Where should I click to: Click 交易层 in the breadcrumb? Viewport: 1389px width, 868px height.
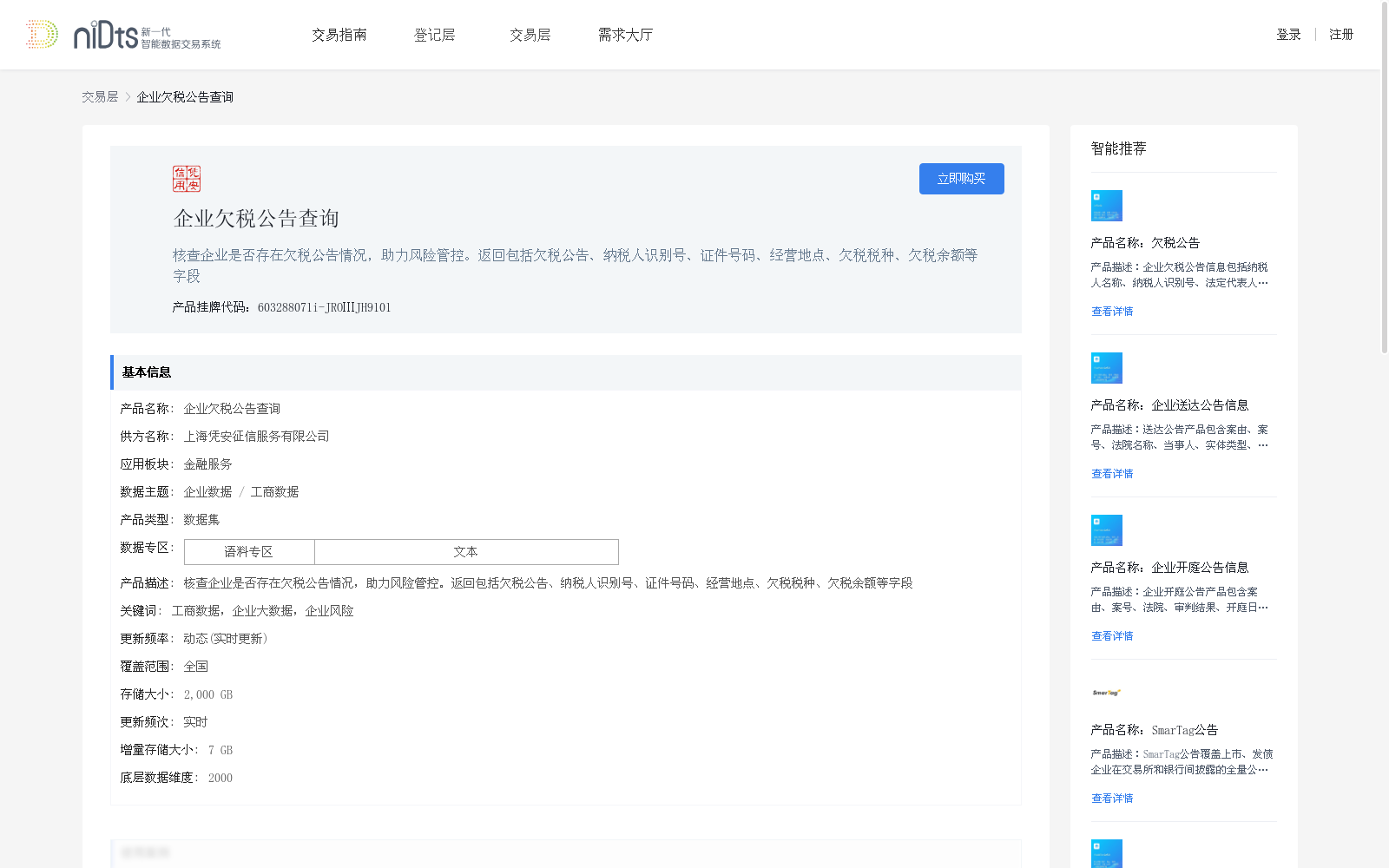point(100,97)
